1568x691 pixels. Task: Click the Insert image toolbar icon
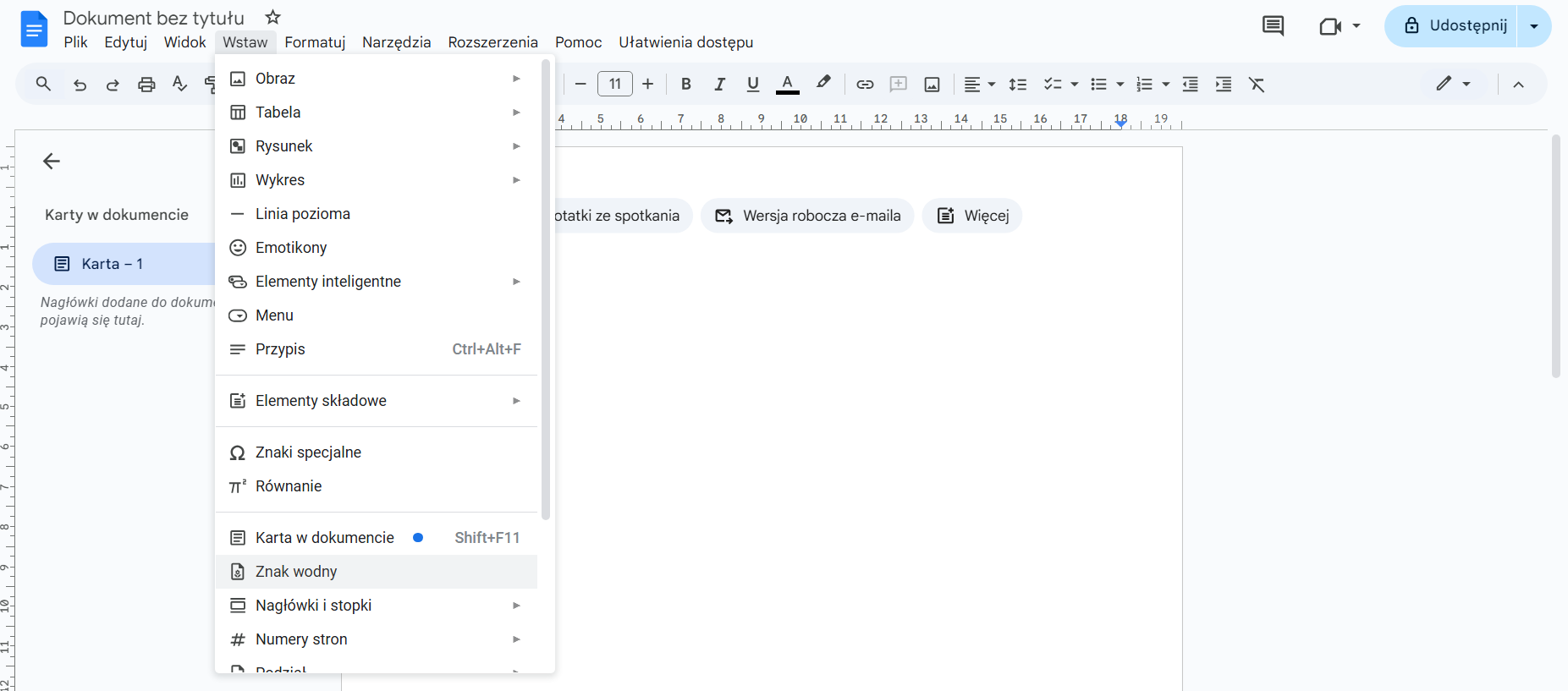coord(932,85)
